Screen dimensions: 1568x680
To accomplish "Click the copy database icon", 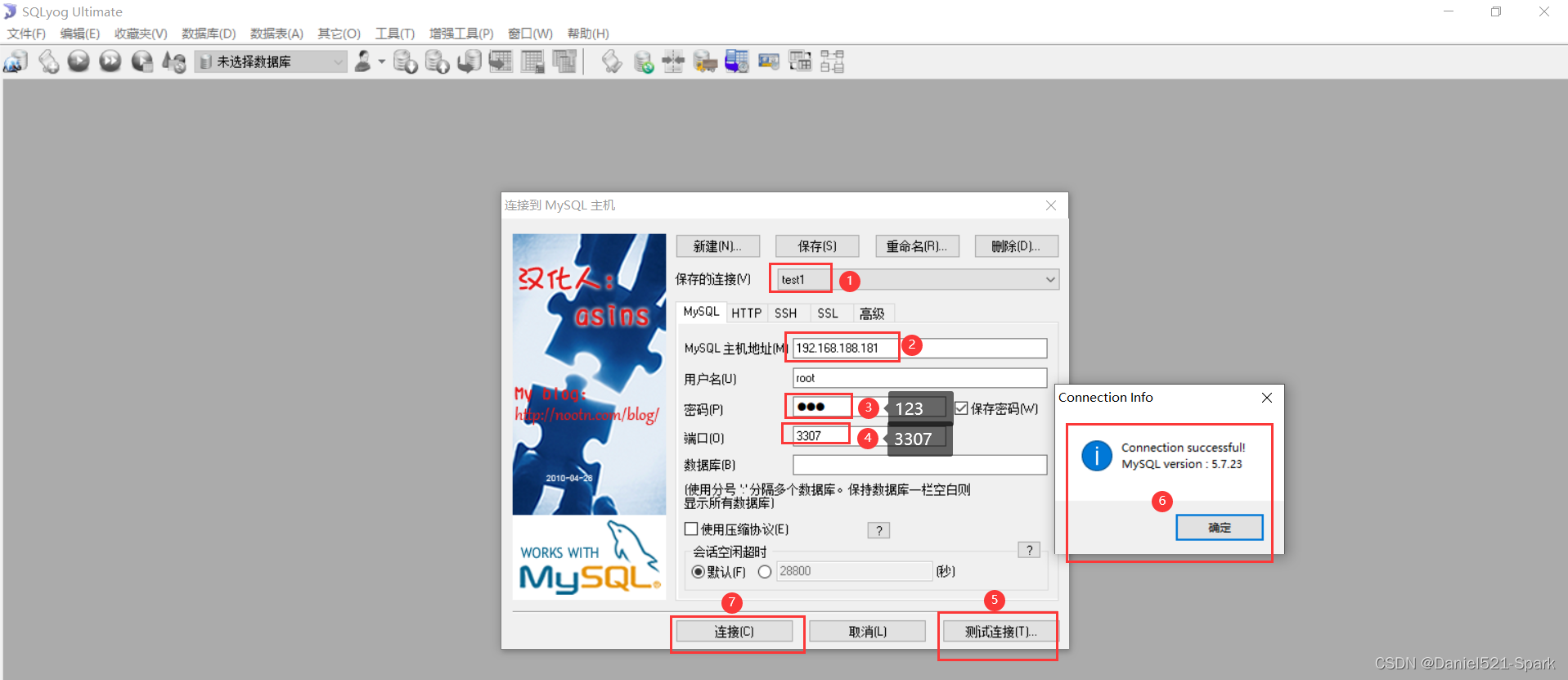I will click(469, 61).
